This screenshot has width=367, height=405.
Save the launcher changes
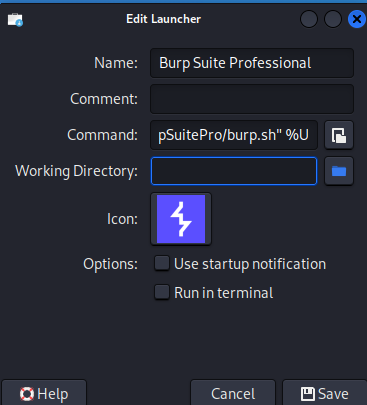pyautogui.click(x=325, y=394)
